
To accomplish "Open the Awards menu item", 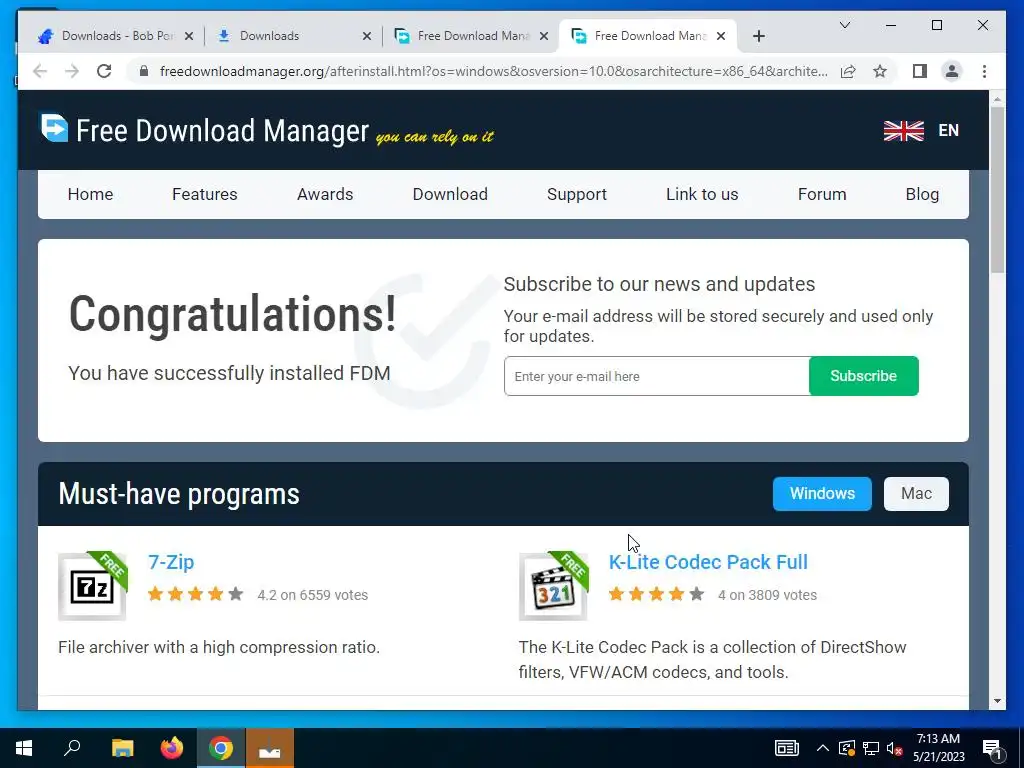I will (325, 194).
